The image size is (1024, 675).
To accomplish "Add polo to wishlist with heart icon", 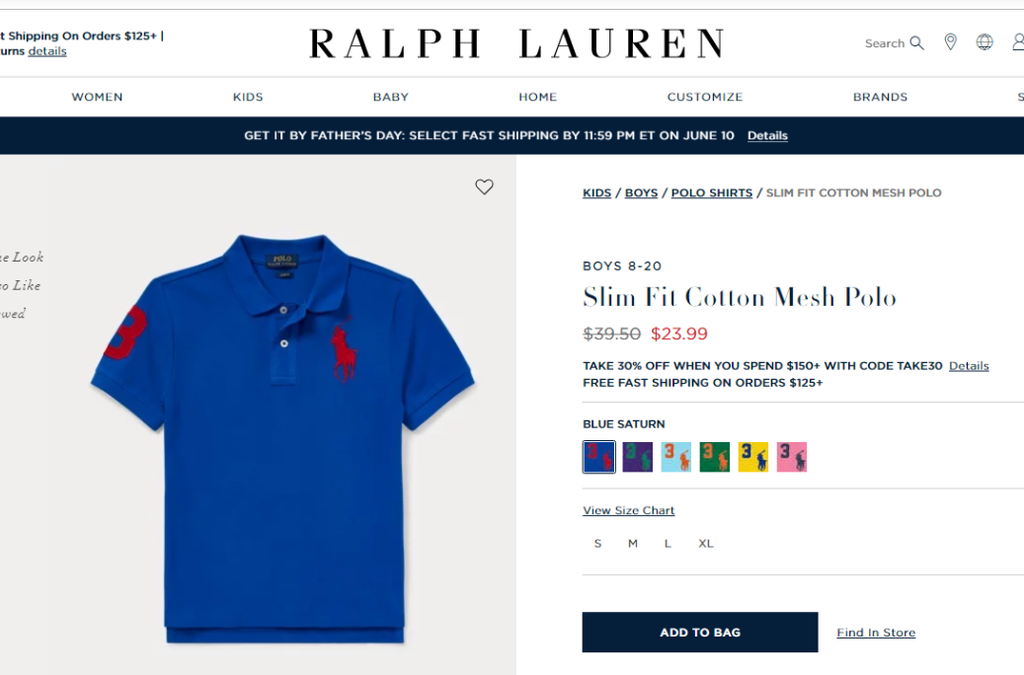I will [x=484, y=187].
